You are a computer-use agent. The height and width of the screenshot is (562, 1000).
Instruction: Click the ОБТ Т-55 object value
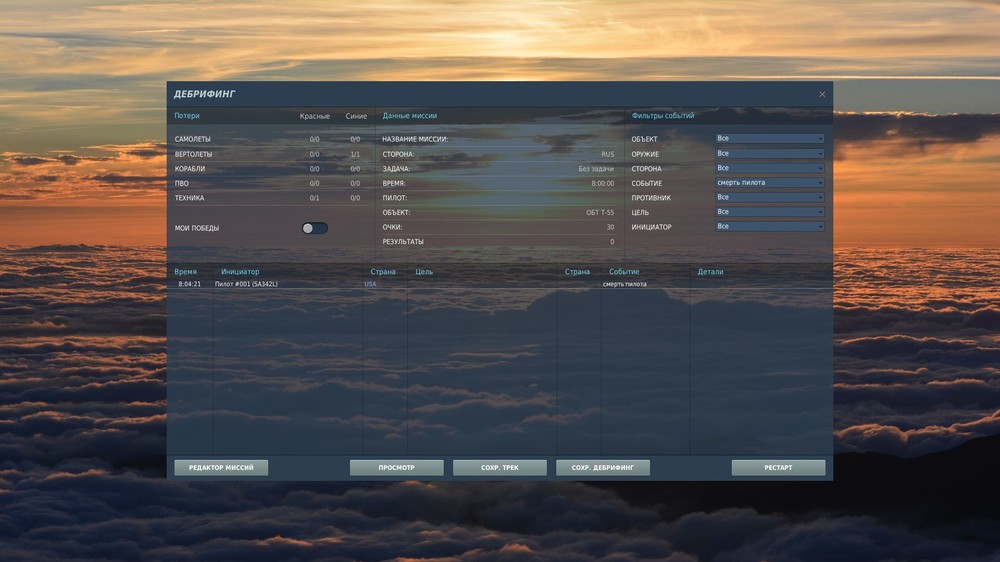coord(600,213)
